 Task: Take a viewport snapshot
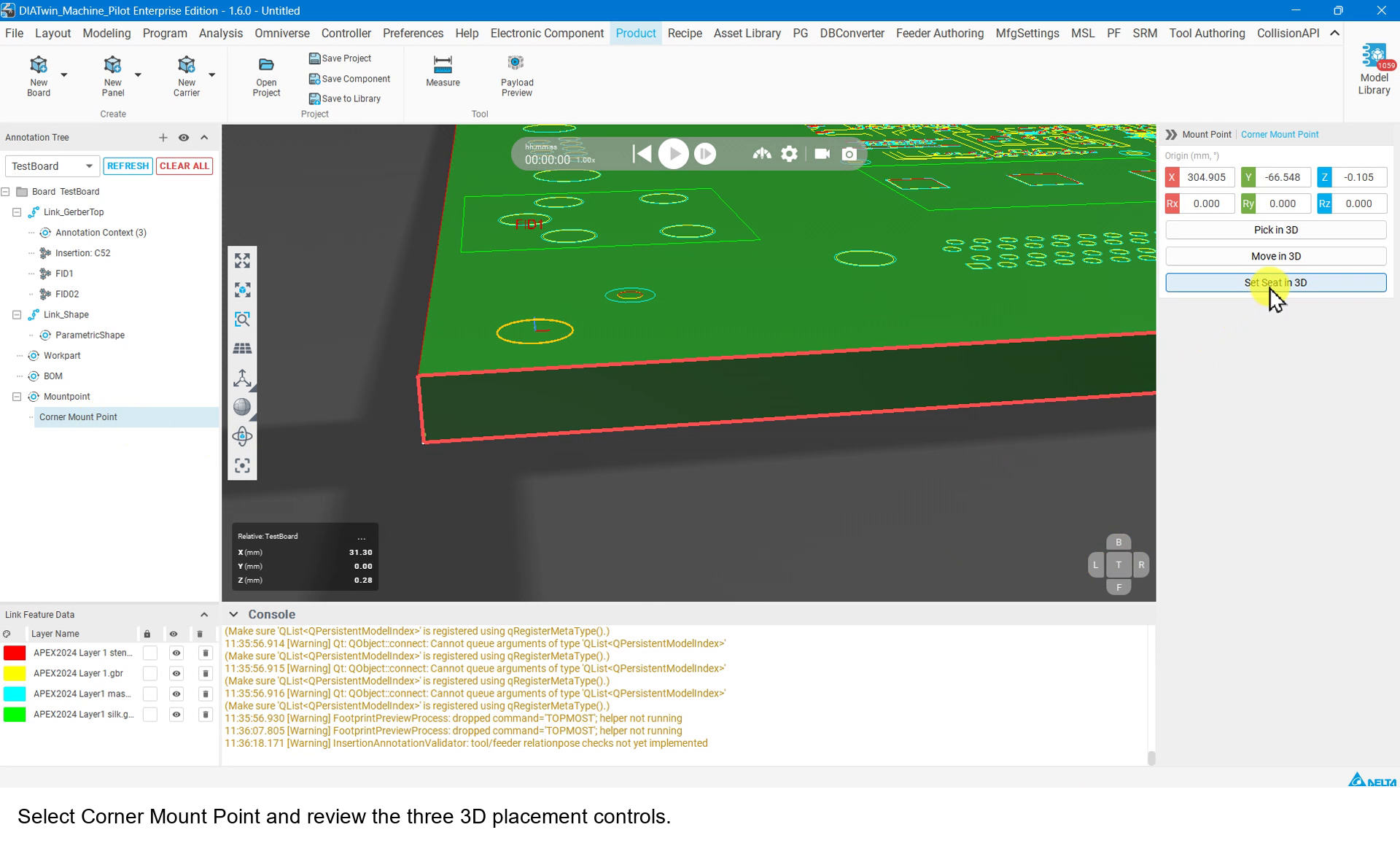pyautogui.click(x=849, y=154)
